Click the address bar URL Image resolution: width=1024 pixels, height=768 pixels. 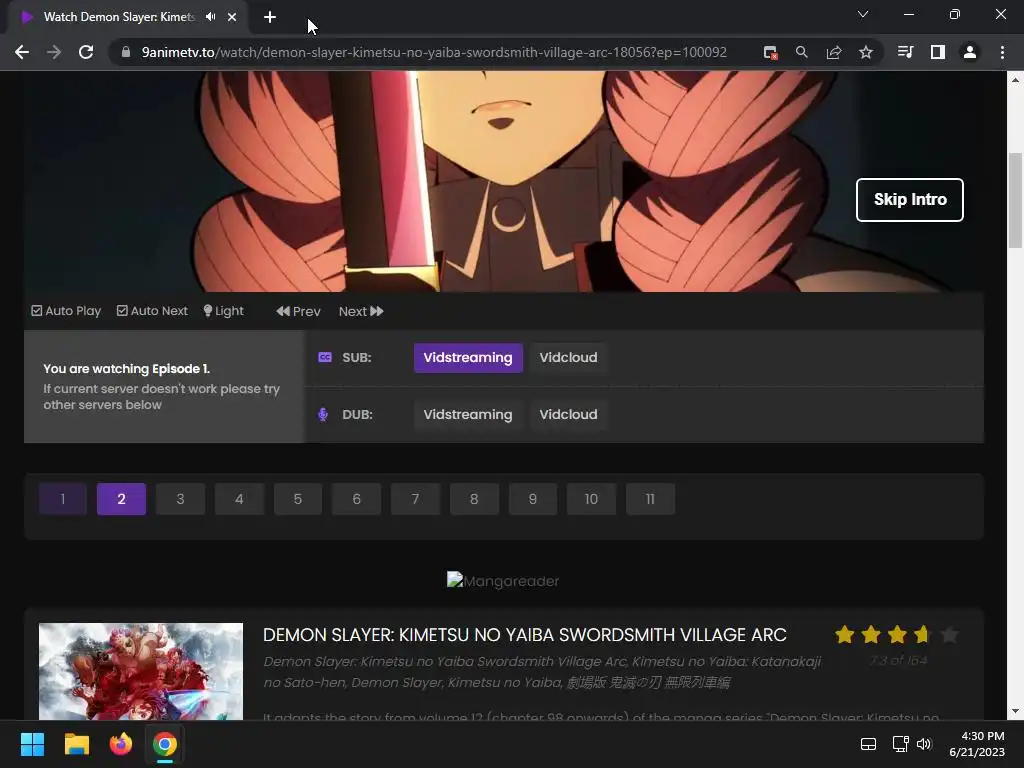click(434, 52)
